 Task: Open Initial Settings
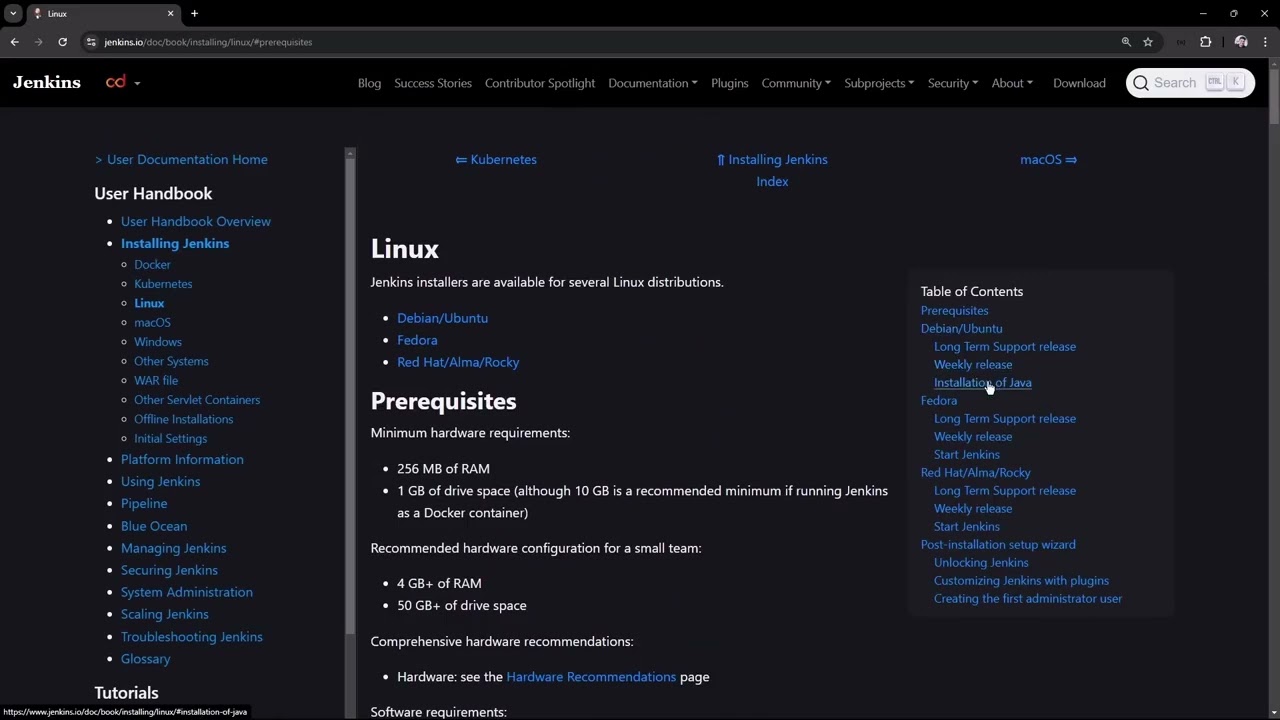click(x=171, y=438)
